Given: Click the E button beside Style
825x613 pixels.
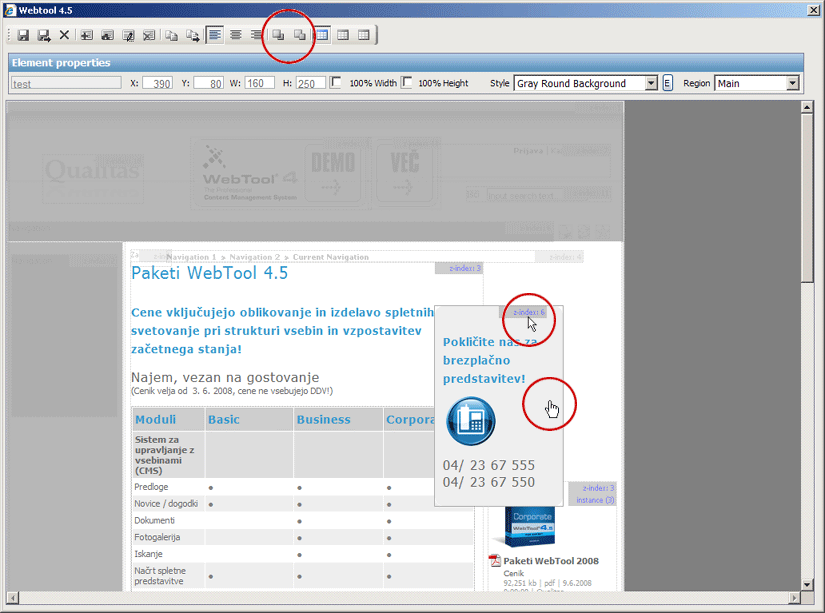Looking at the screenshot, I should 667,84.
